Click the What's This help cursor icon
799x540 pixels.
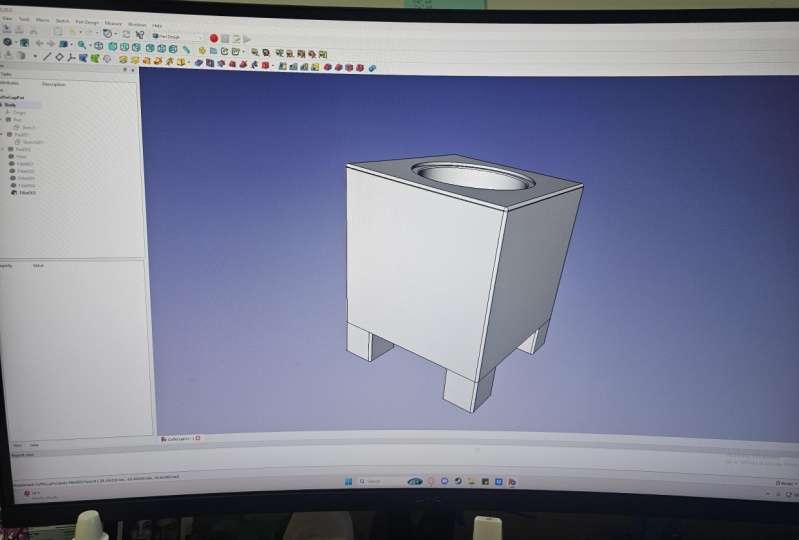pyautogui.click(x=139, y=35)
